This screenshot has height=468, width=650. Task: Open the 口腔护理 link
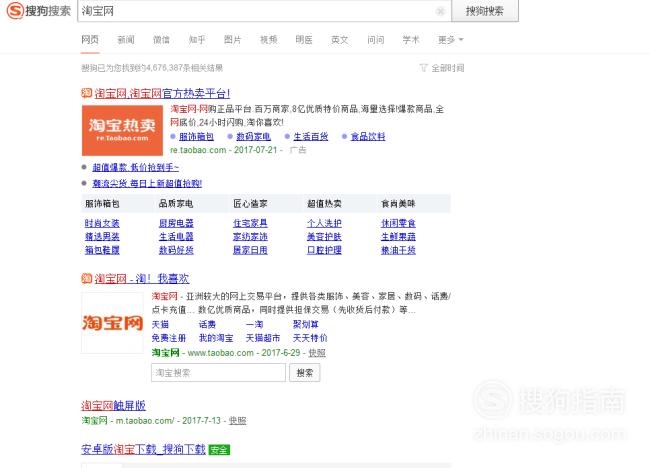[324, 250]
